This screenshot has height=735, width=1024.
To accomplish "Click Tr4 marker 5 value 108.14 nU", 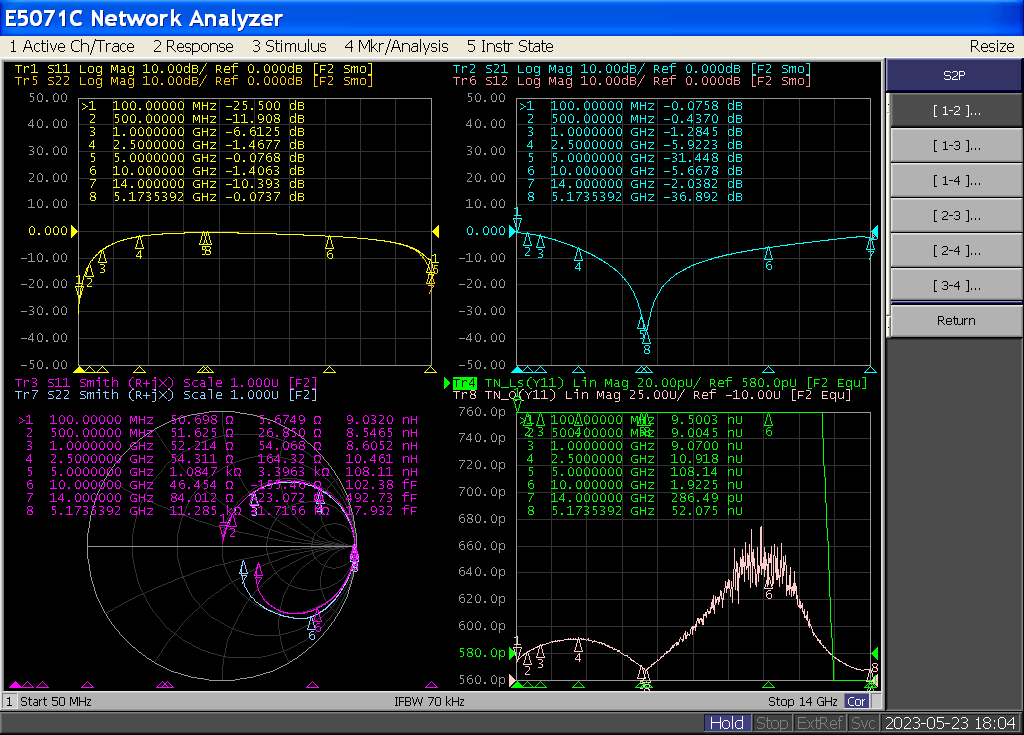I will click(707, 472).
